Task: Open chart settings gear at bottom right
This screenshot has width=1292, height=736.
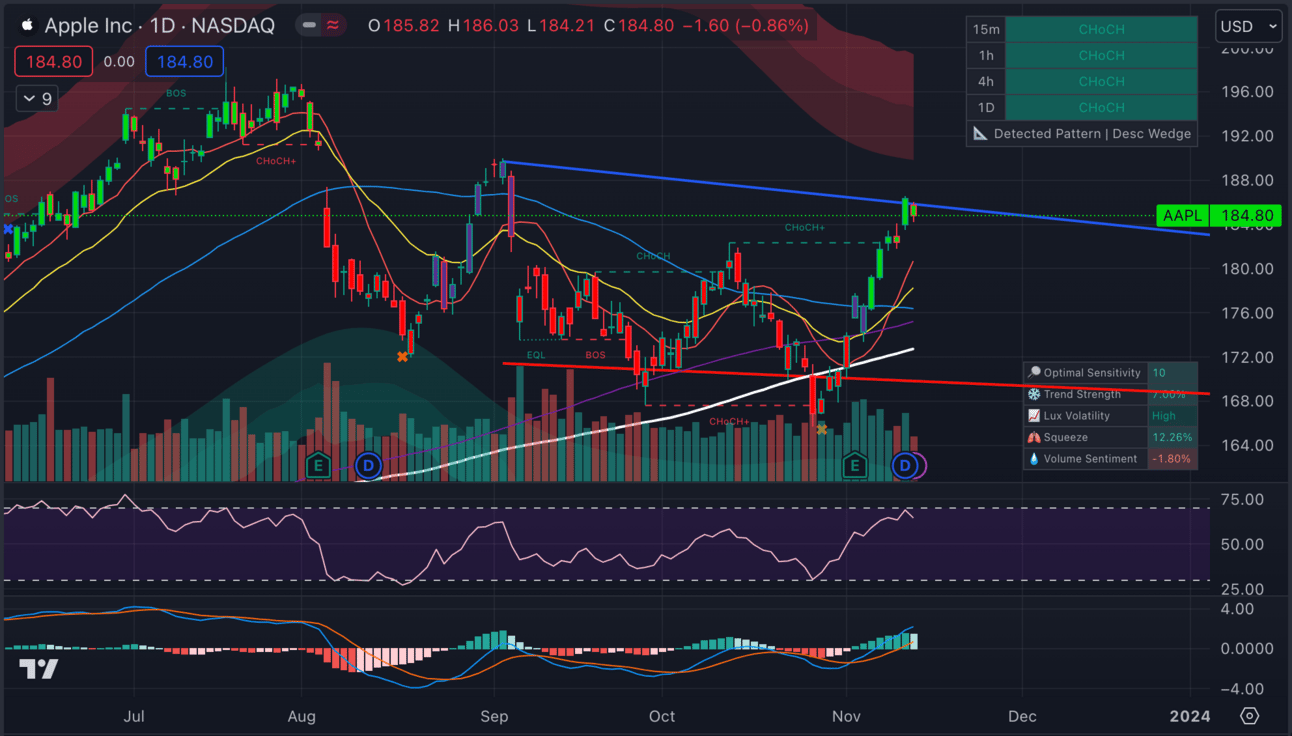Action: (1249, 716)
